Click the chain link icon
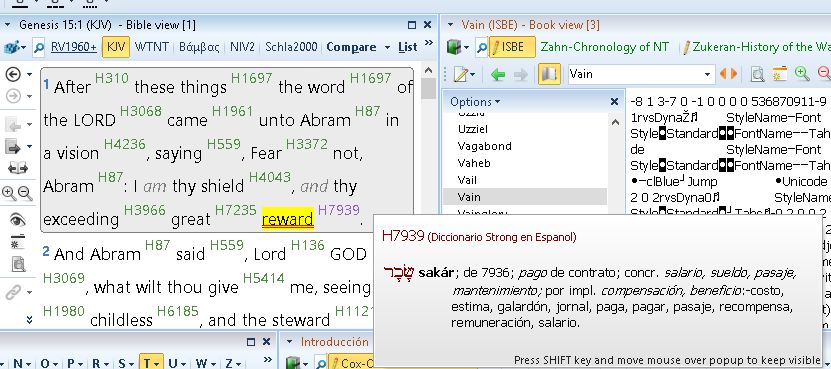The image size is (831, 369). point(13,292)
